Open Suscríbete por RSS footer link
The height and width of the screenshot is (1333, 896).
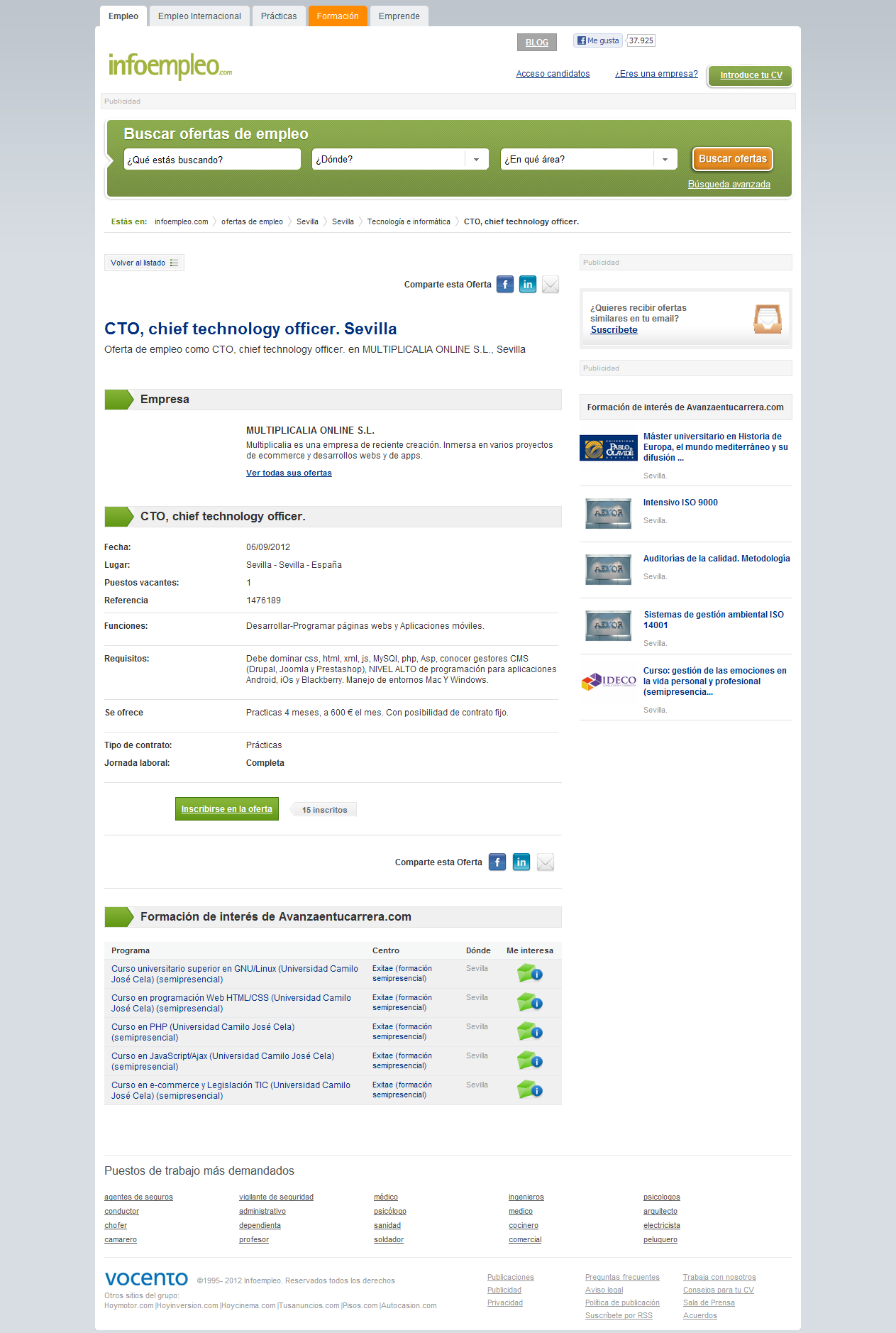point(619,1316)
